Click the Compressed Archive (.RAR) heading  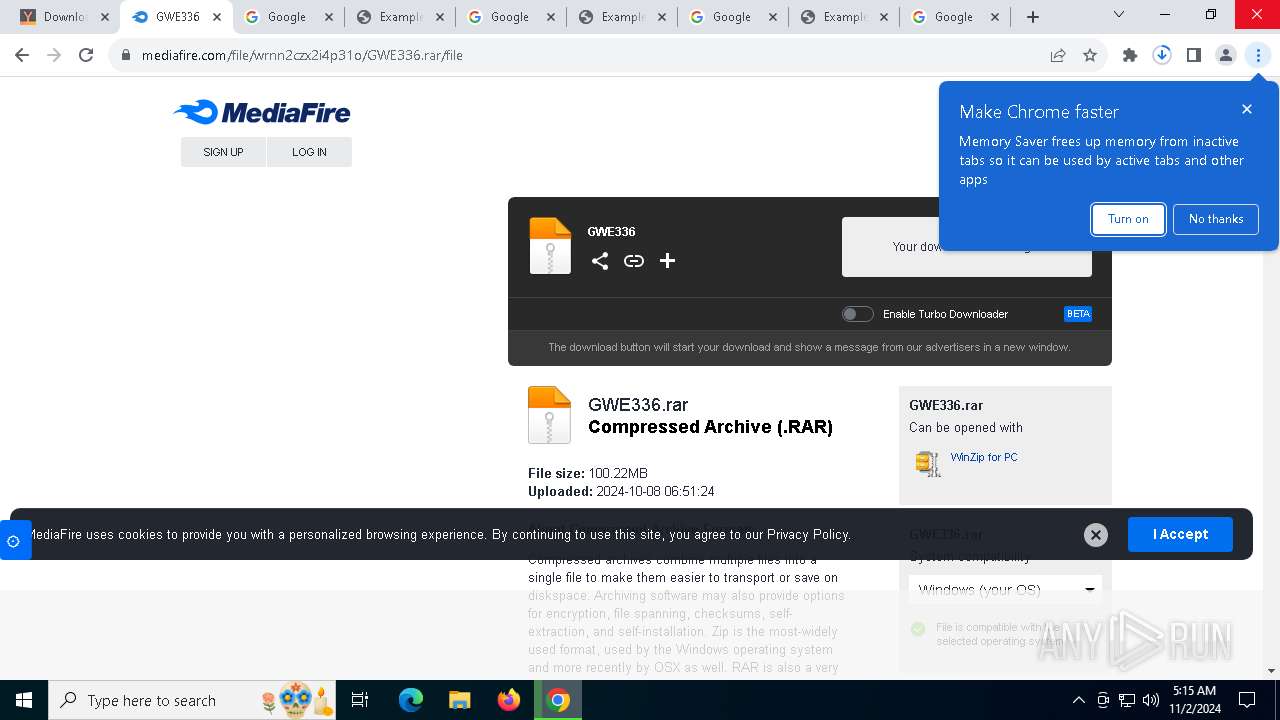click(710, 427)
